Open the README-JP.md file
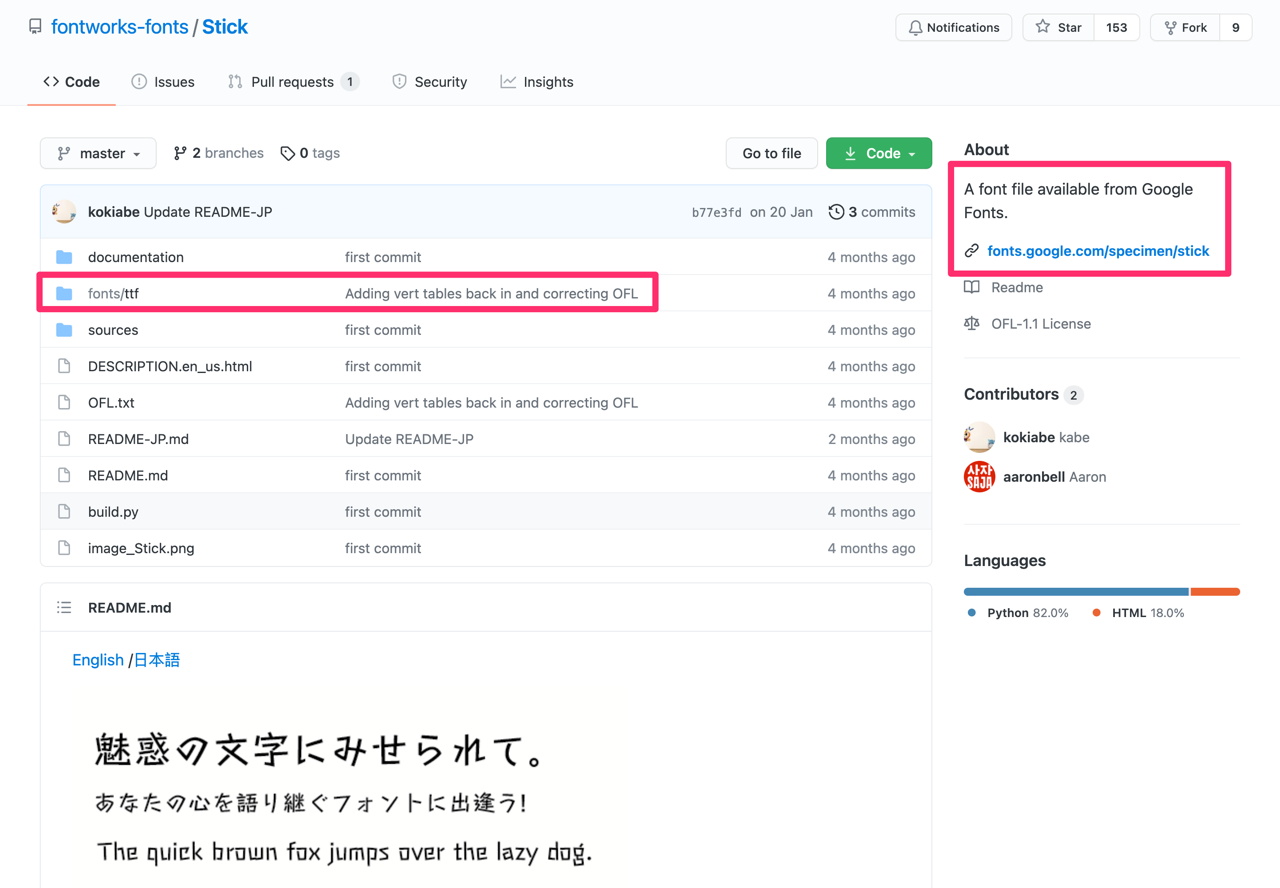1280x888 pixels. pos(138,439)
